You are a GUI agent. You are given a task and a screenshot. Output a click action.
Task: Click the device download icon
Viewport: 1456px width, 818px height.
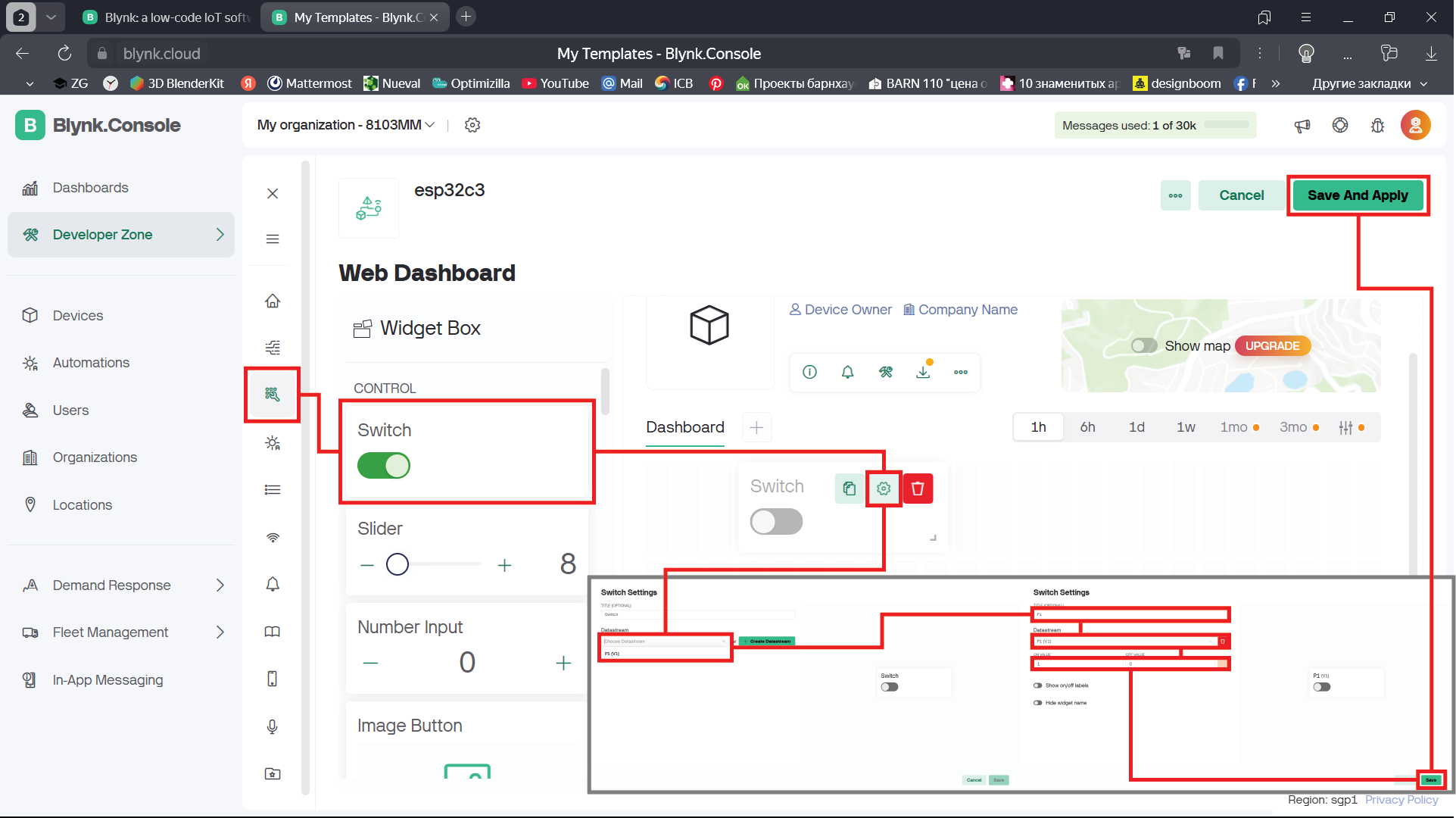pos(923,372)
